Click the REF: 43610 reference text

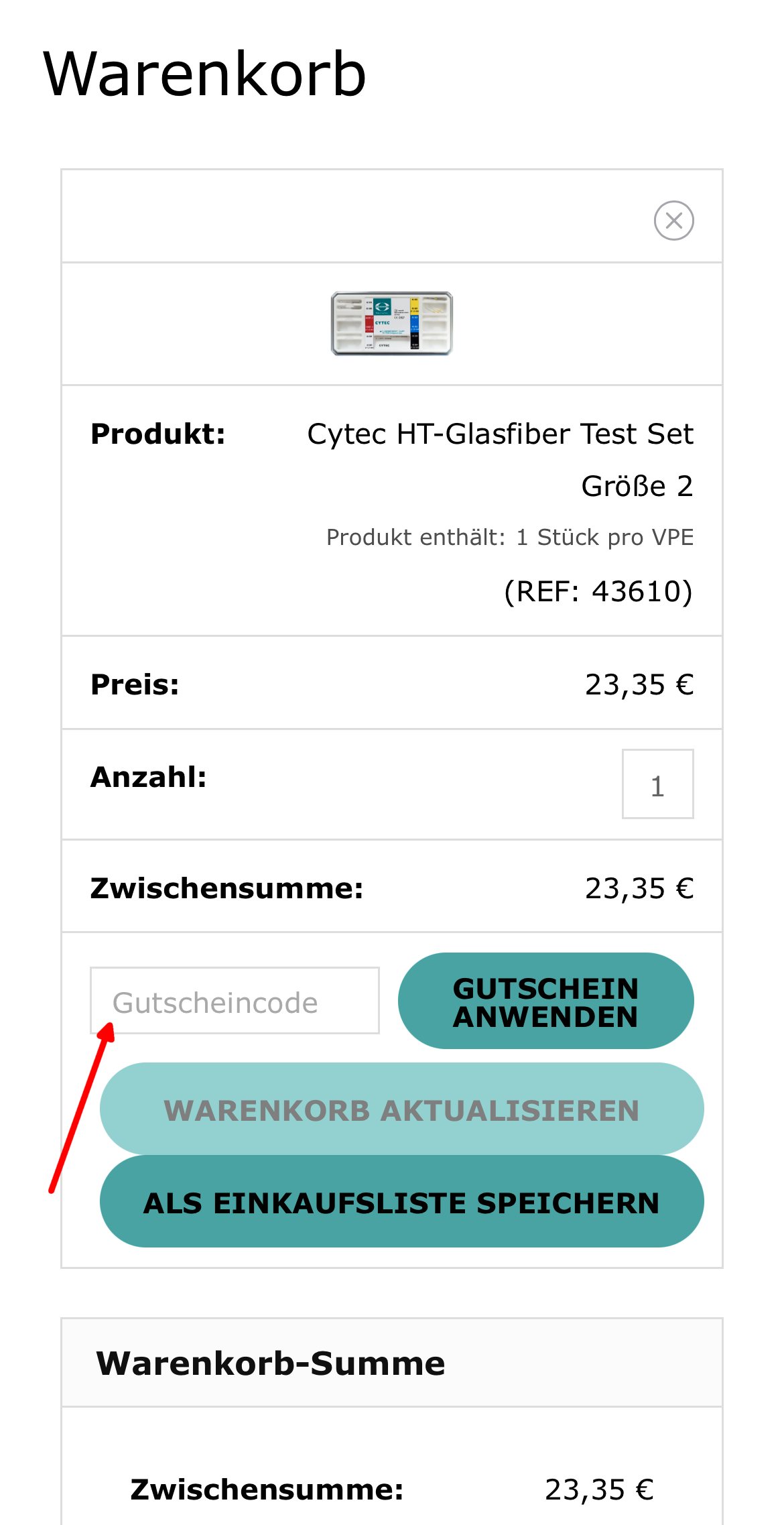[598, 591]
